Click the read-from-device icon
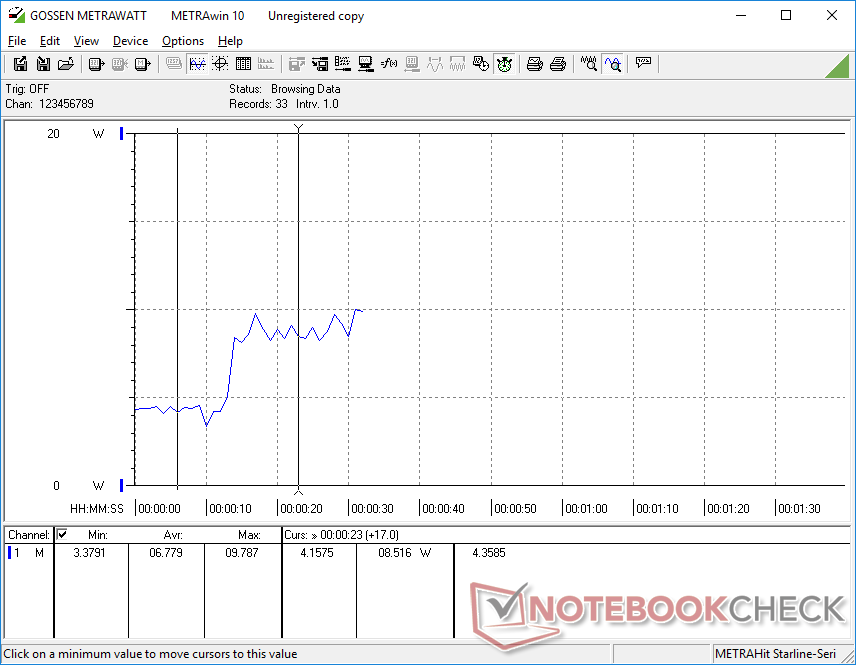This screenshot has width=856, height=665. coord(97,64)
